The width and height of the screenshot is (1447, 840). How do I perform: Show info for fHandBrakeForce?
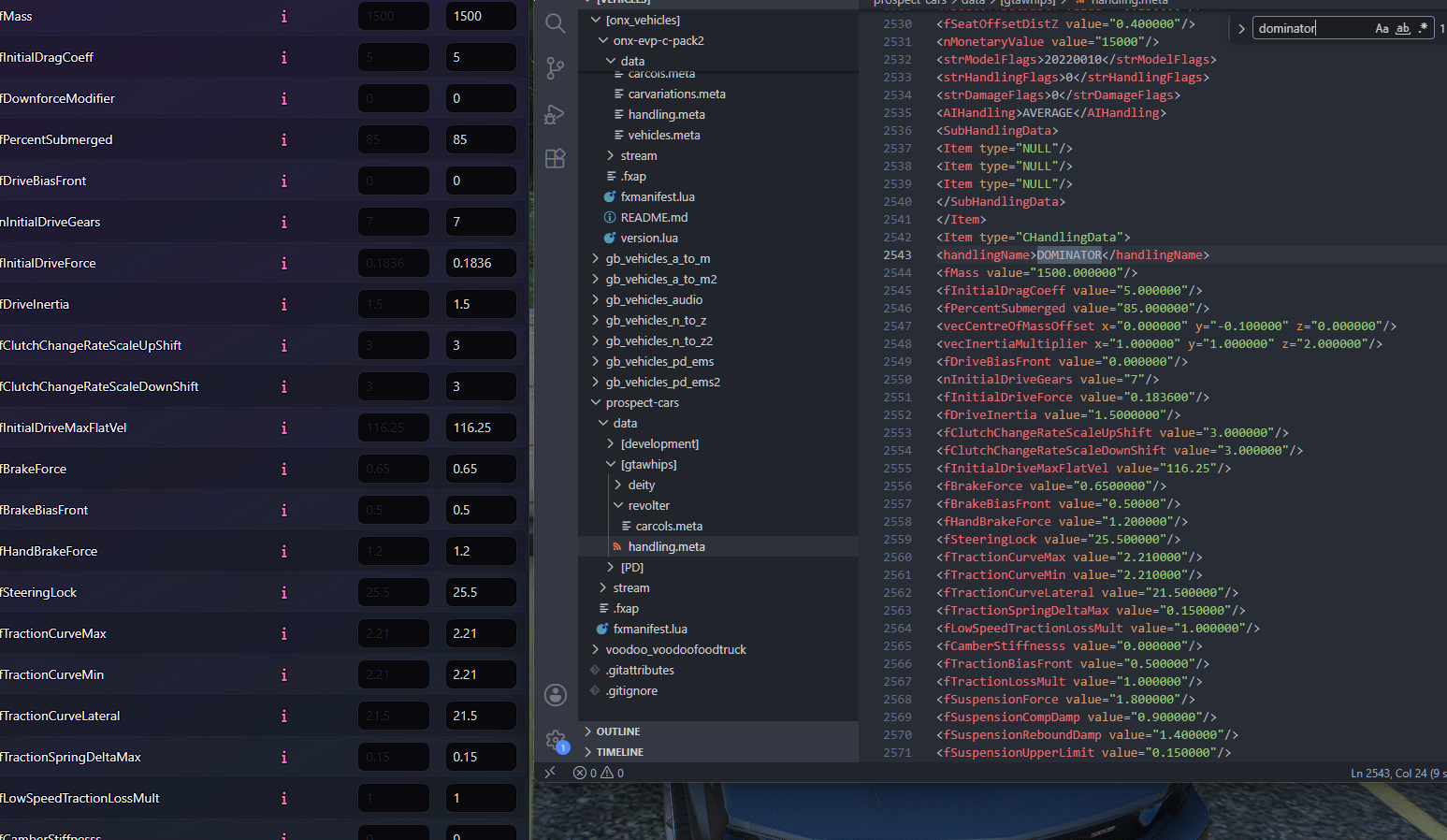tap(284, 551)
